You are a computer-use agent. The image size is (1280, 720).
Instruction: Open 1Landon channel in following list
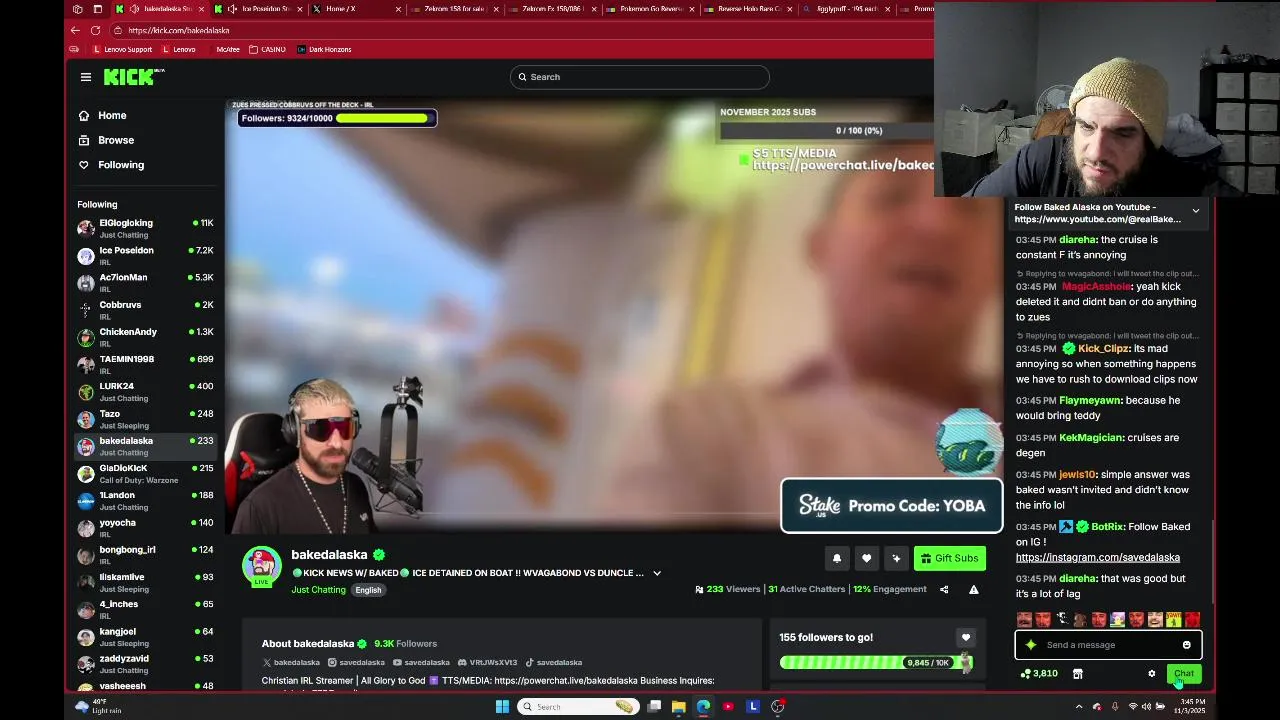pyautogui.click(x=146, y=500)
